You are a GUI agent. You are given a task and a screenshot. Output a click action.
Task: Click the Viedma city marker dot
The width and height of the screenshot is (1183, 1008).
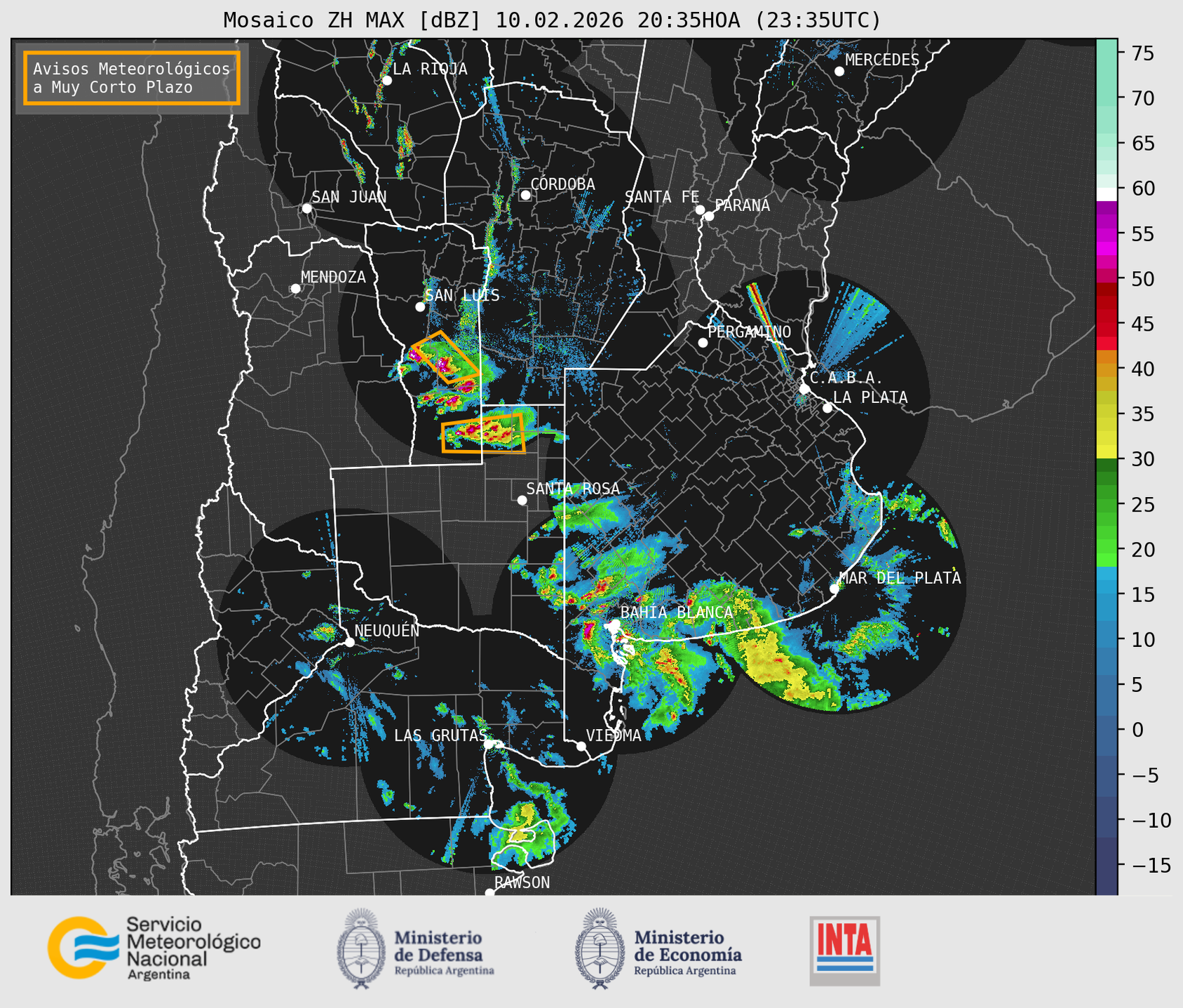click(x=581, y=746)
